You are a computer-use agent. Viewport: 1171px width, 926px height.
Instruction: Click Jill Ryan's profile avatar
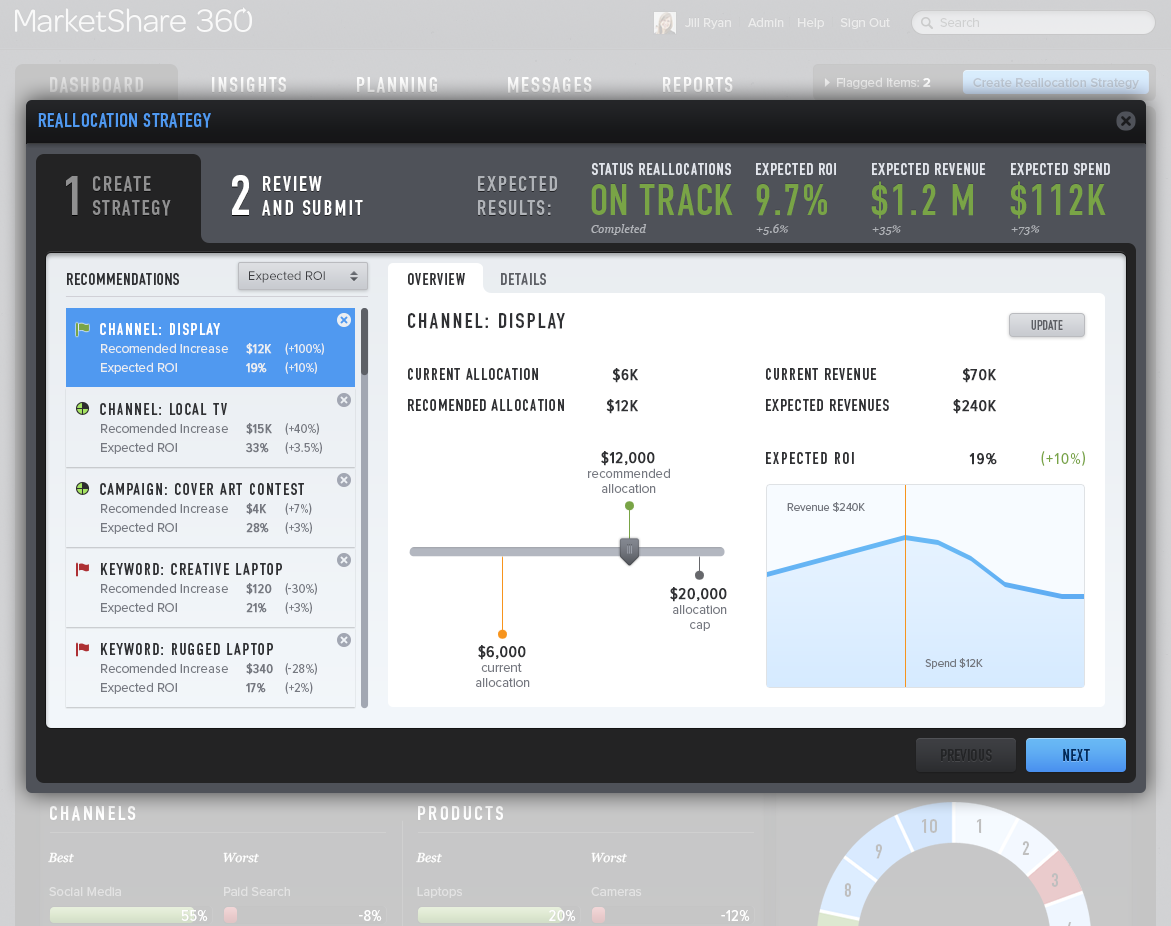[665, 22]
